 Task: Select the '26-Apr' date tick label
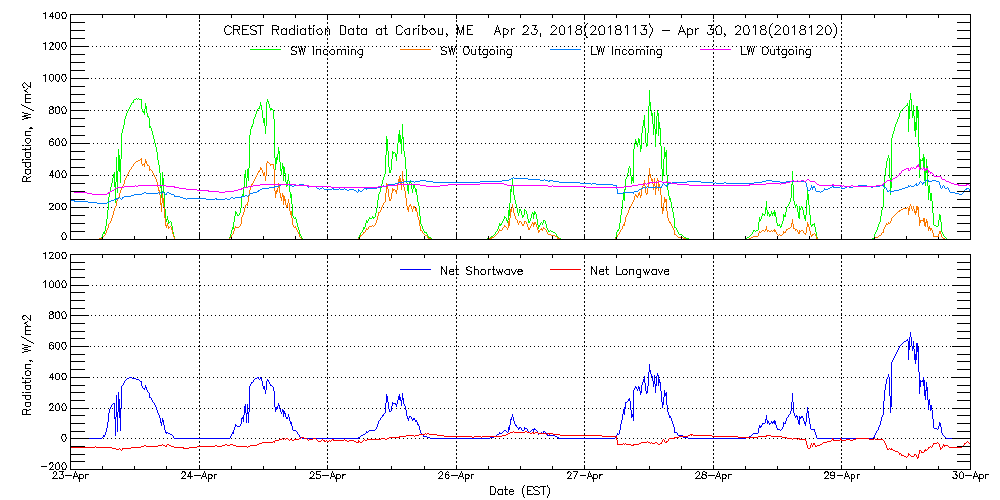[457, 477]
